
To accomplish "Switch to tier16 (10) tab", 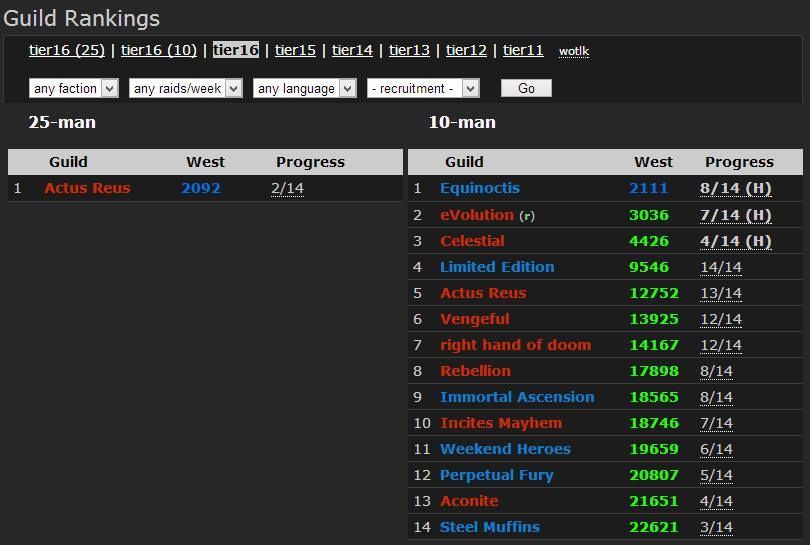I will (159, 50).
